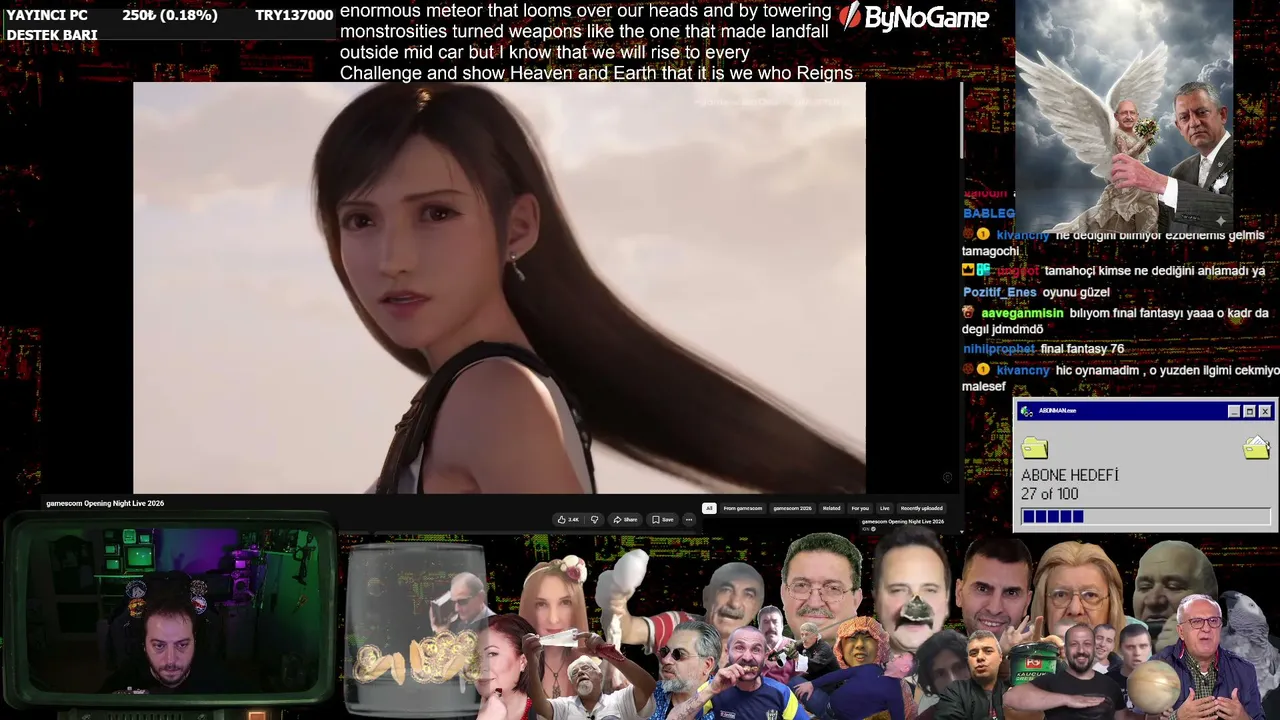This screenshot has width=1280, height=720.
Task: Click the ABONMAN.exe title bar app icon
Action: (1026, 411)
